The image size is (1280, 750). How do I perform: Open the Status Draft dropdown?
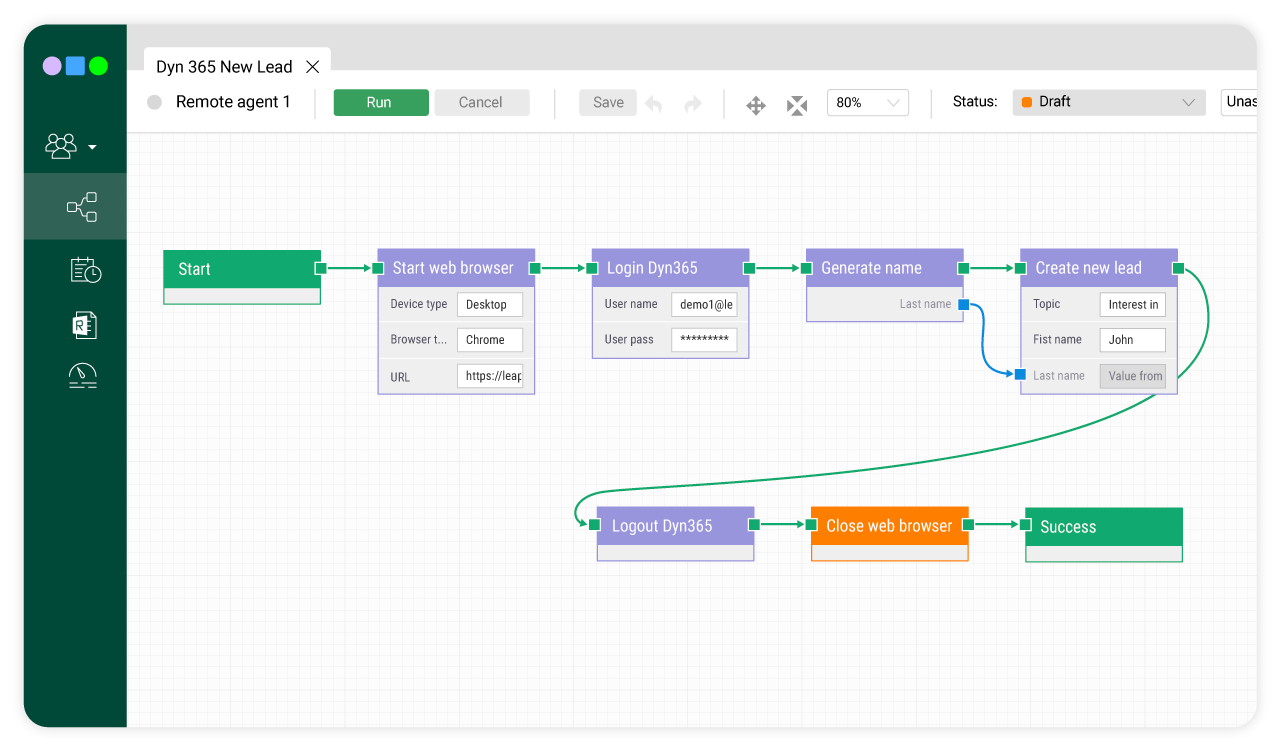[x=1108, y=102]
